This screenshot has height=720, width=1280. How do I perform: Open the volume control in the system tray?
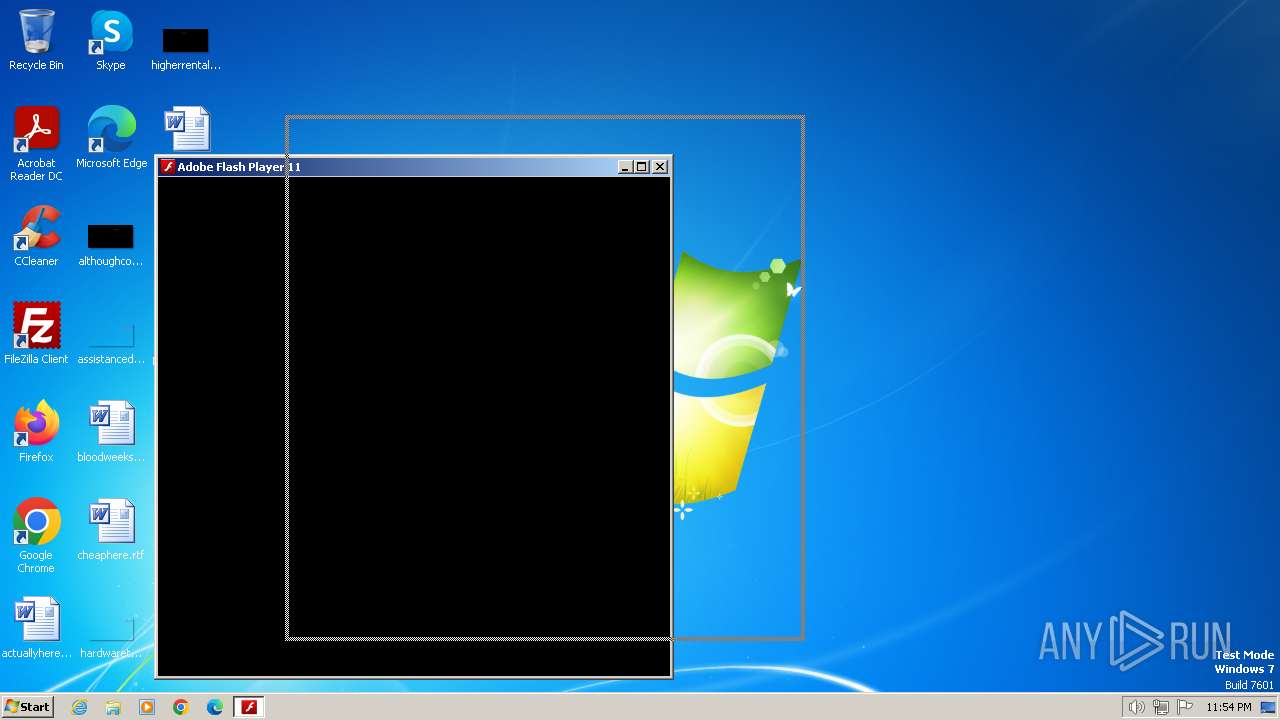tap(1137, 707)
